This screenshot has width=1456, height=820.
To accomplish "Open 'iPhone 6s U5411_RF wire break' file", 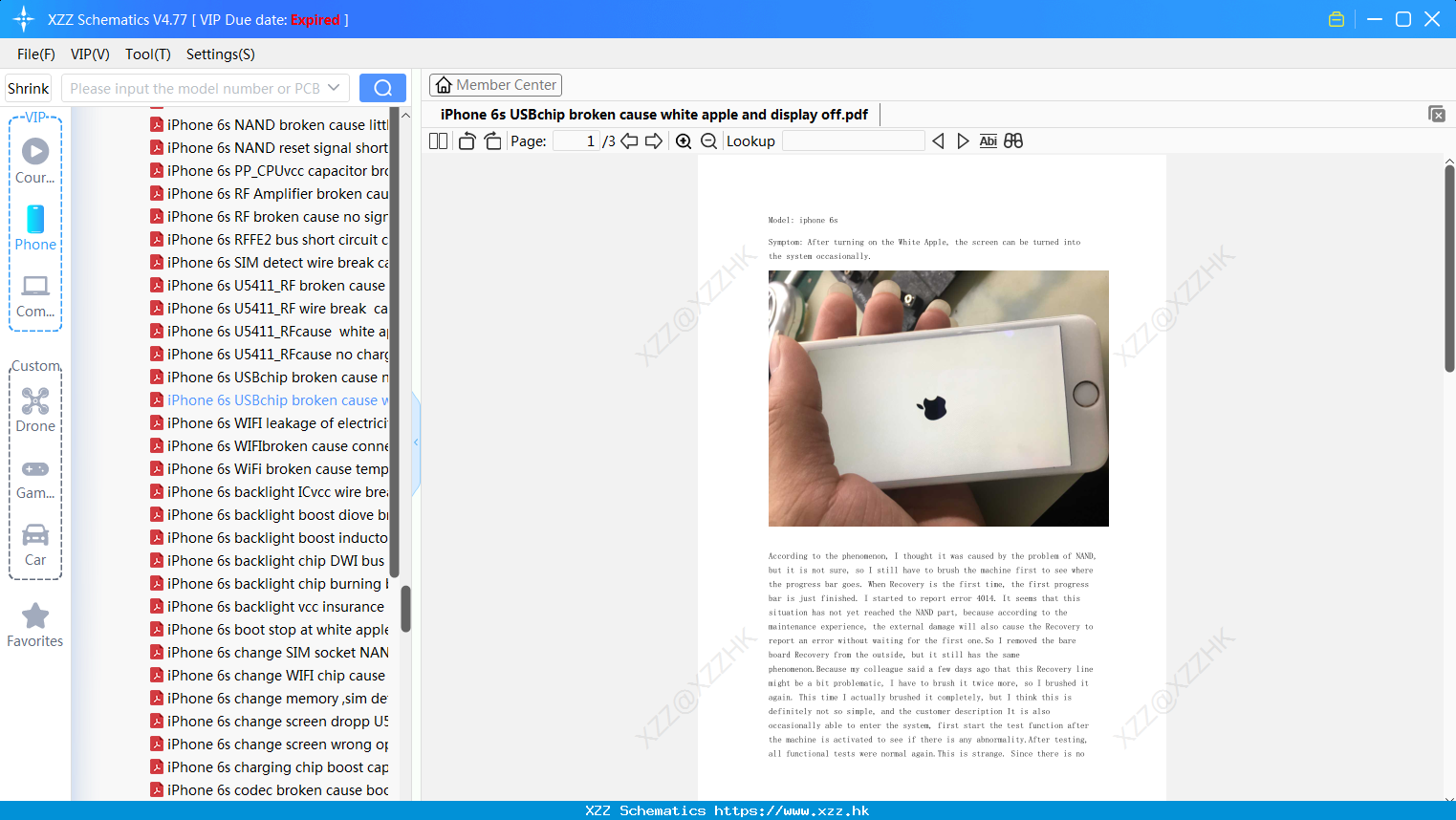I will [270, 309].
